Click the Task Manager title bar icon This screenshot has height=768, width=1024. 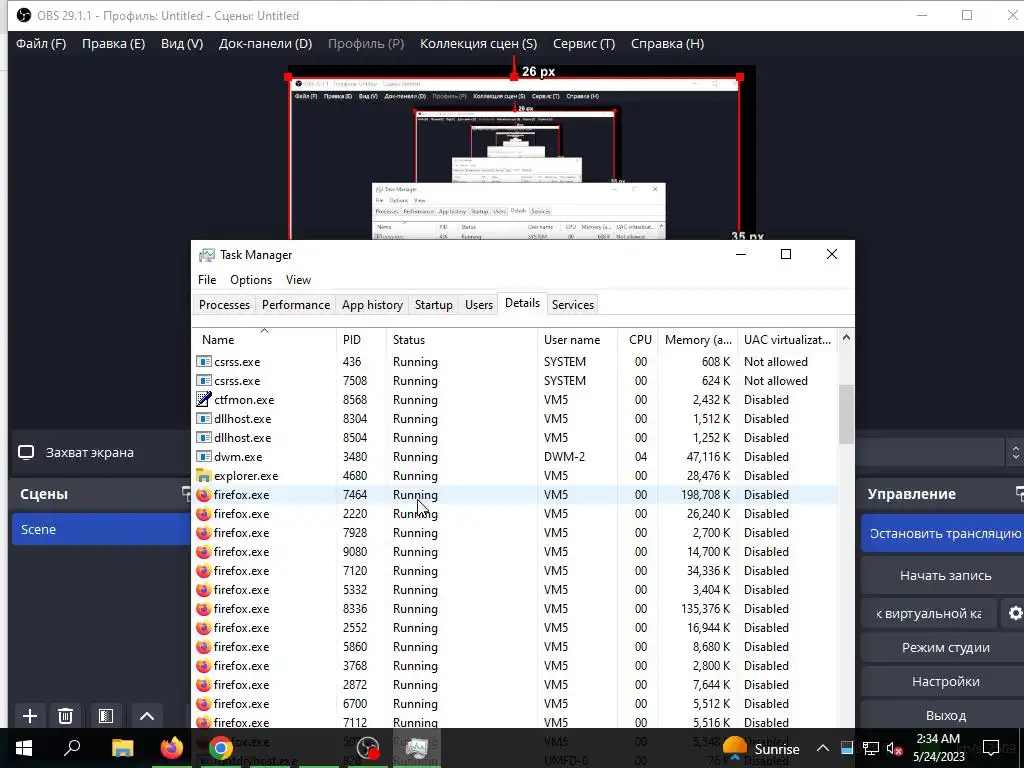[x=206, y=255]
